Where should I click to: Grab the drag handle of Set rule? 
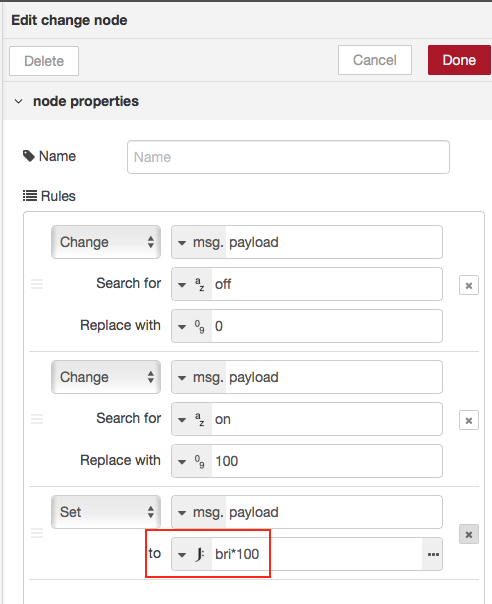tap(37, 533)
